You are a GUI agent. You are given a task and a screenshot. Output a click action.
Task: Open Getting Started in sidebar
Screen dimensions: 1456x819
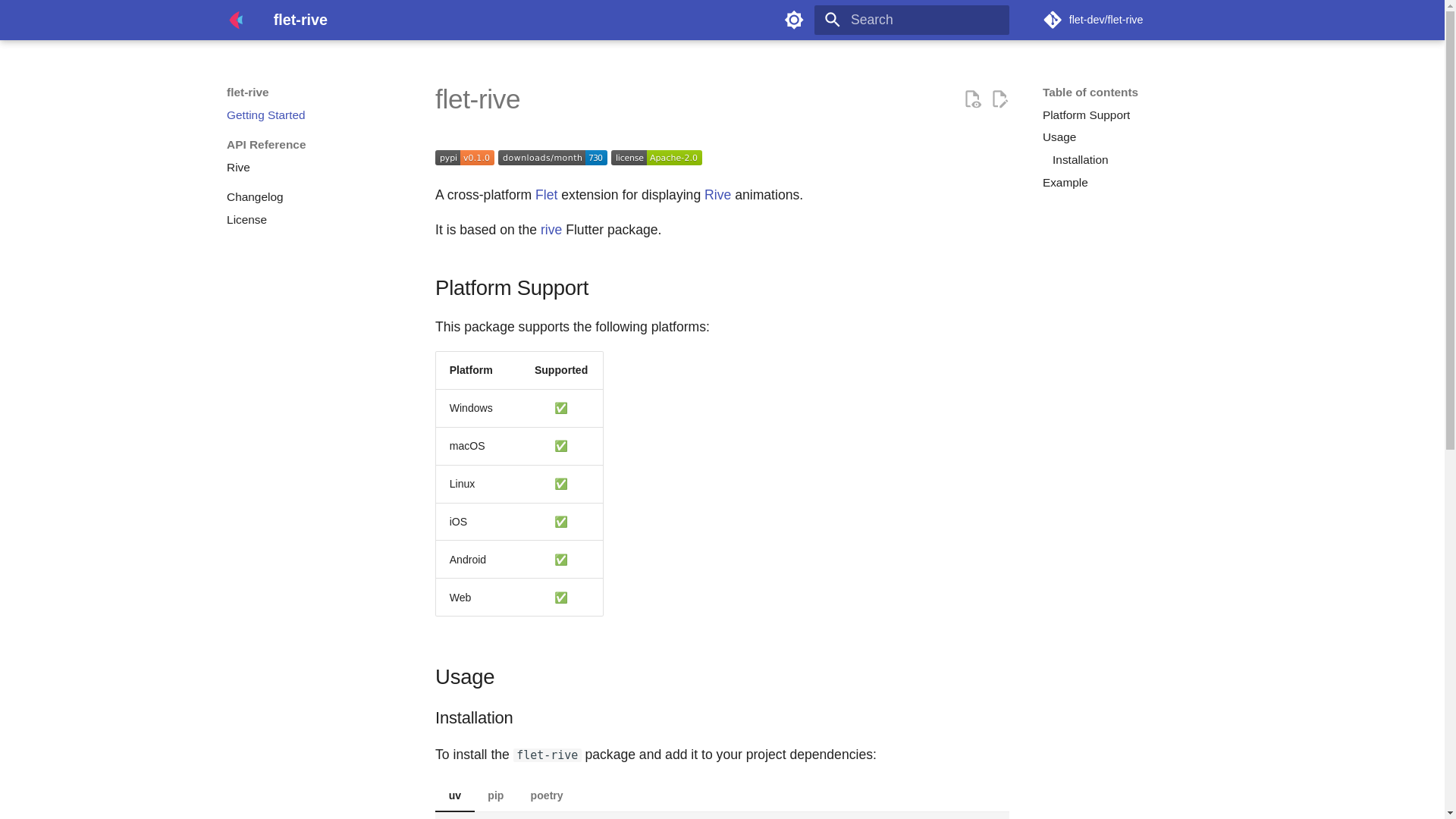tap(265, 115)
